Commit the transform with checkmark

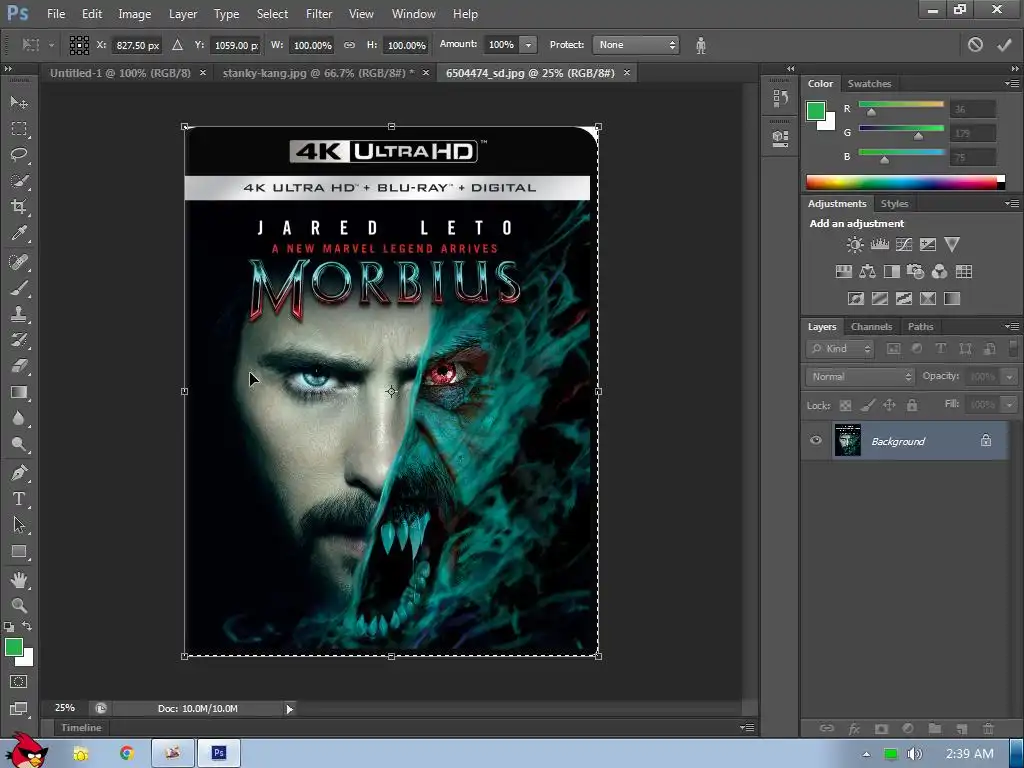[x=1004, y=44]
